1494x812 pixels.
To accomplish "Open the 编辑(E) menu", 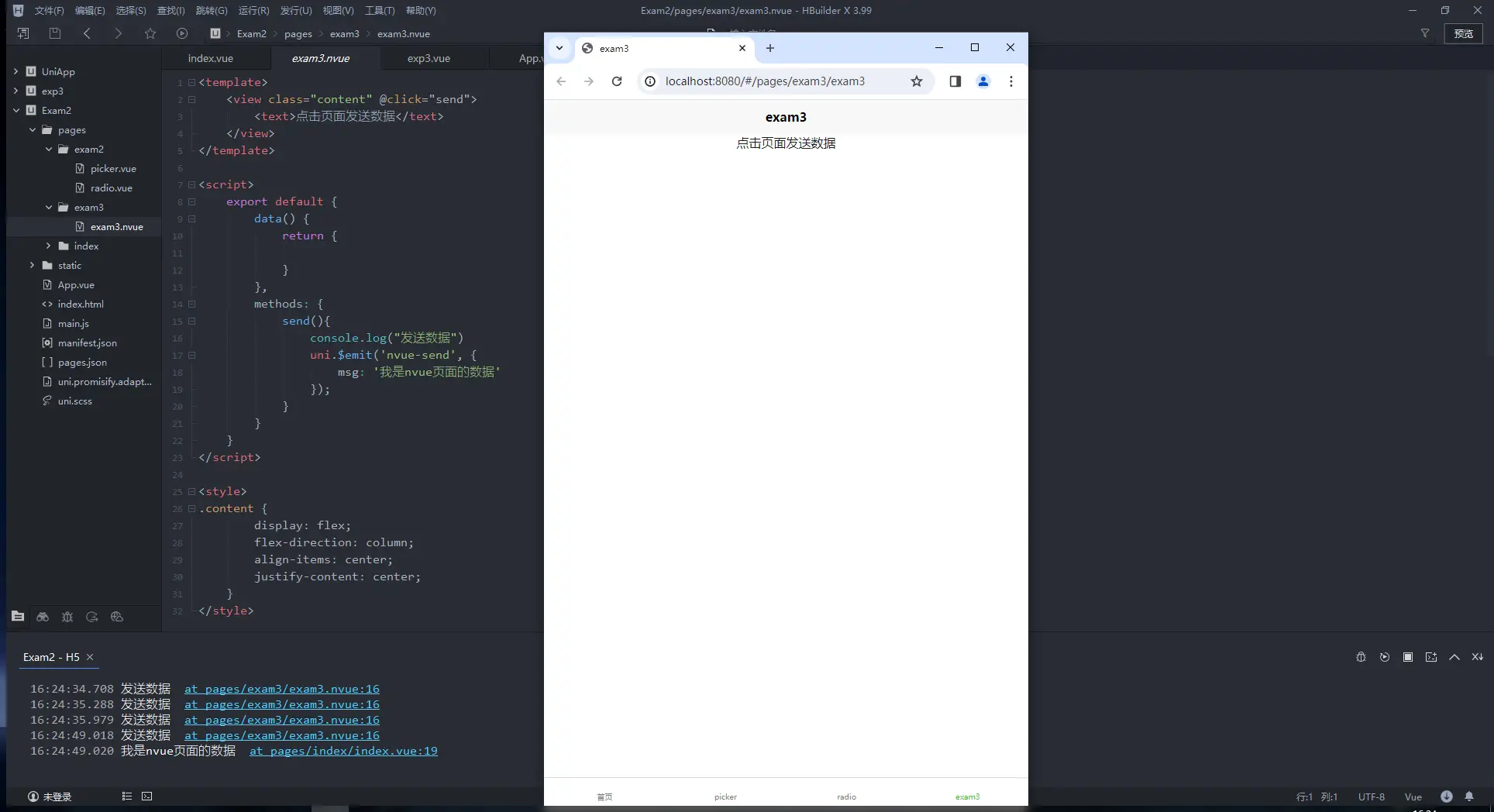I will click(90, 10).
